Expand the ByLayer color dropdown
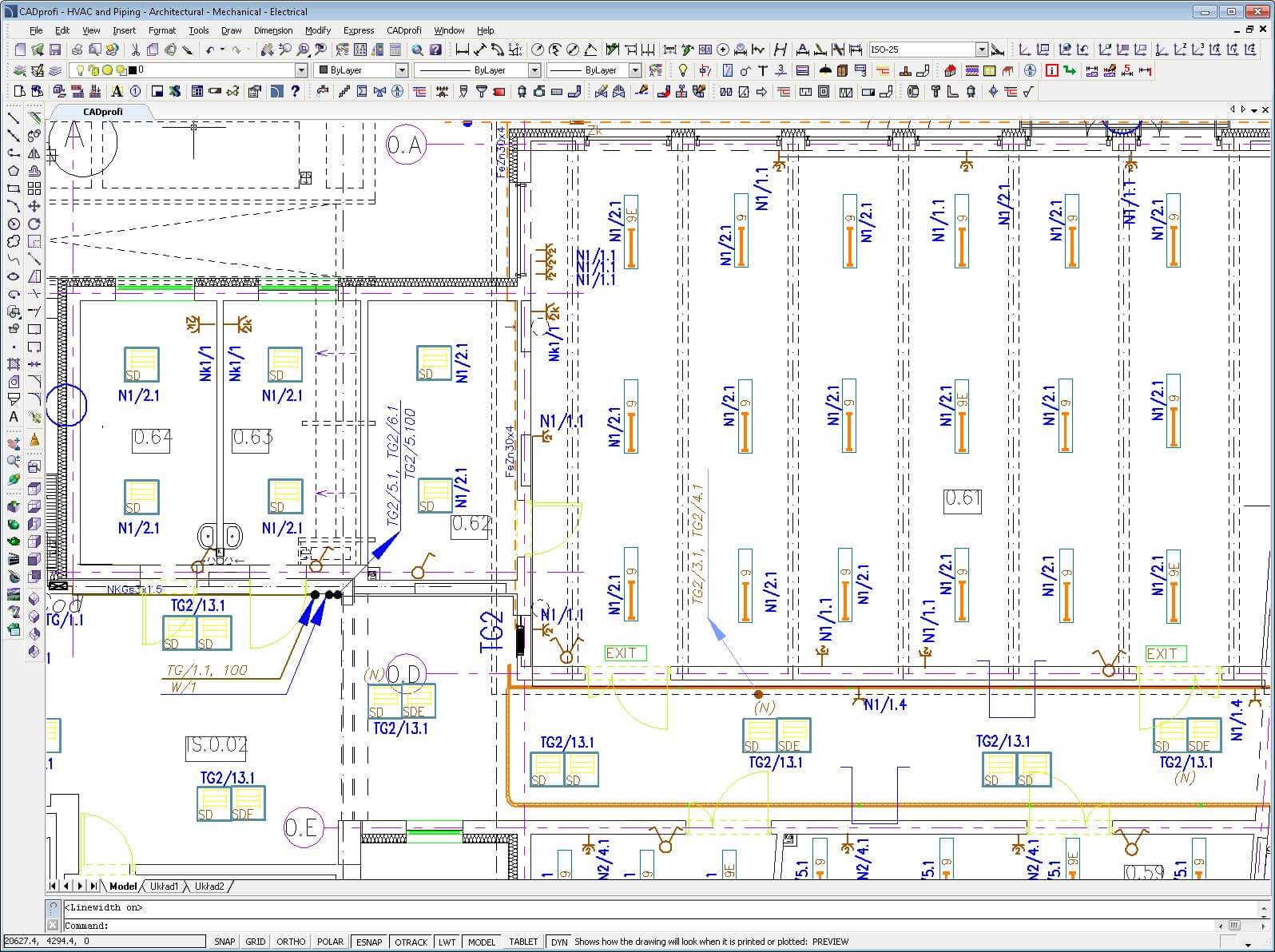 pos(402,70)
